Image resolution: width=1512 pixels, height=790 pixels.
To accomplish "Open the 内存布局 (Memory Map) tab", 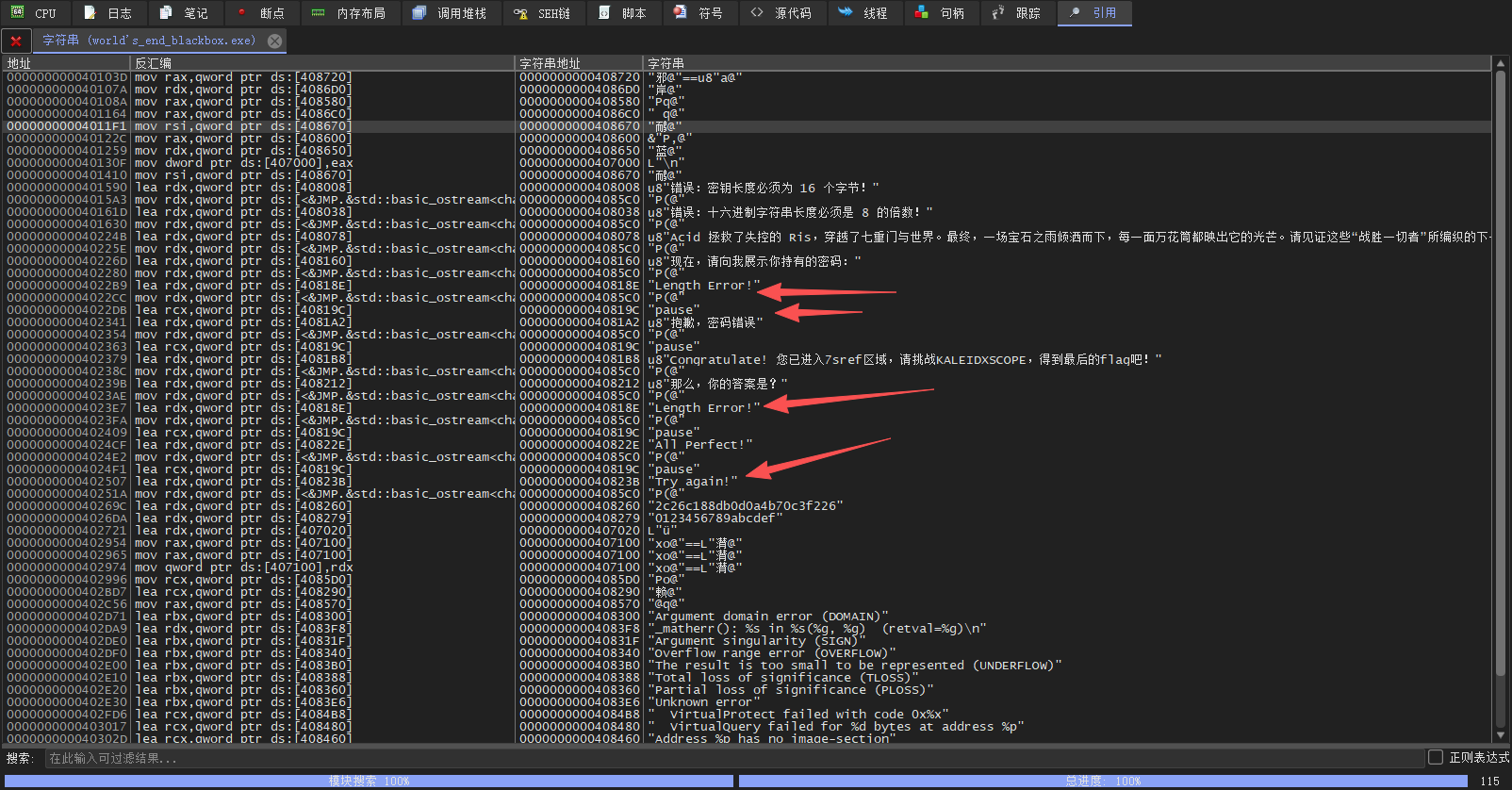I will [x=349, y=13].
